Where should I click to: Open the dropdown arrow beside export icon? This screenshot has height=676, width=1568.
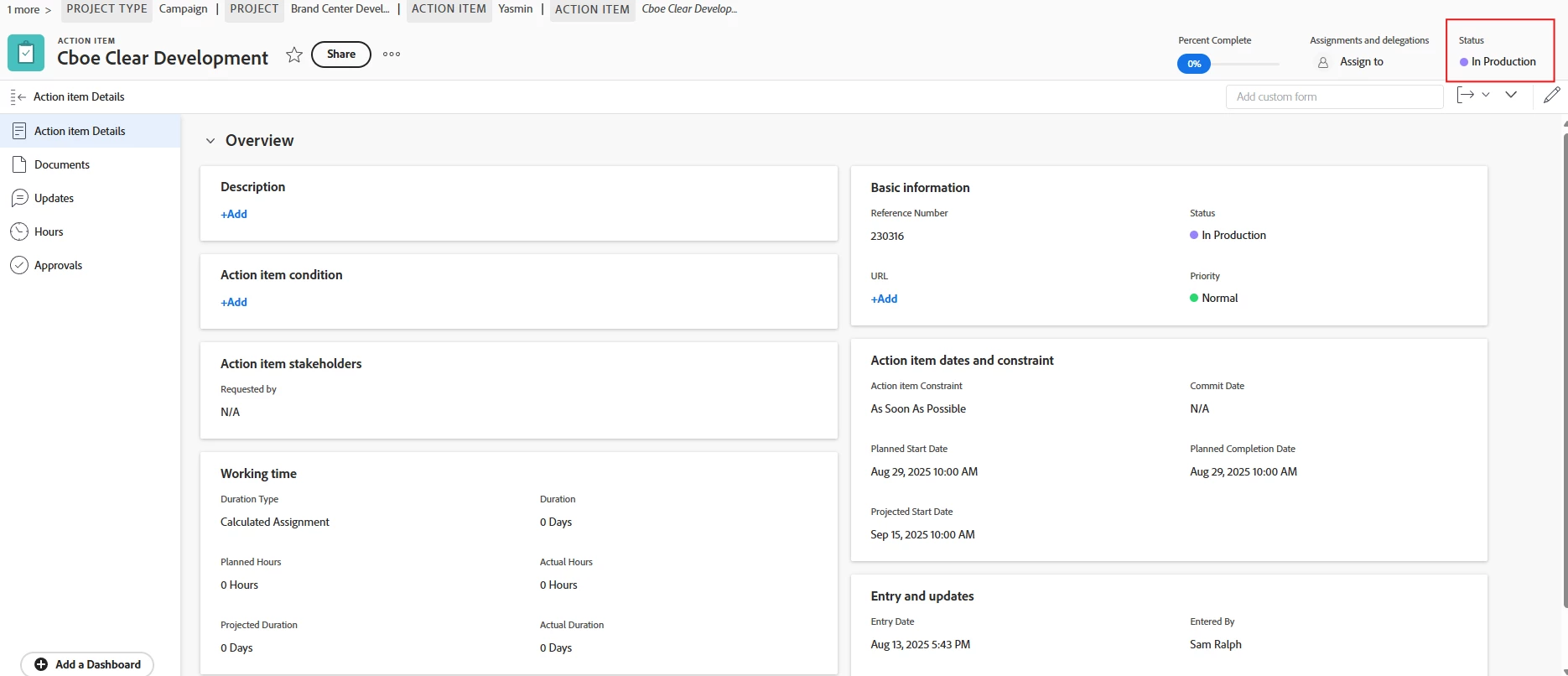pos(1486,95)
